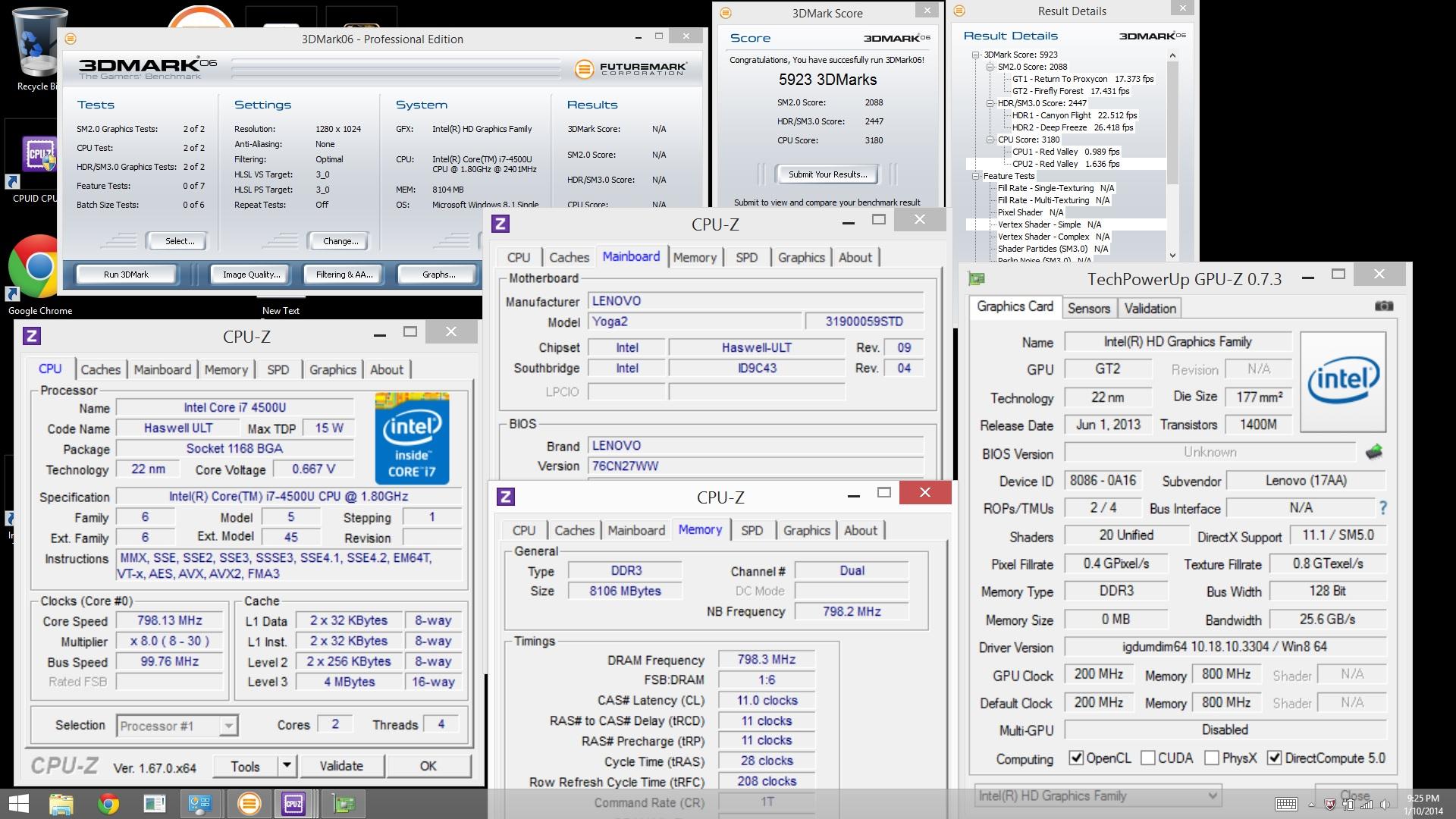Click the Mainboard CPU-Z window Z icon

tap(500, 224)
